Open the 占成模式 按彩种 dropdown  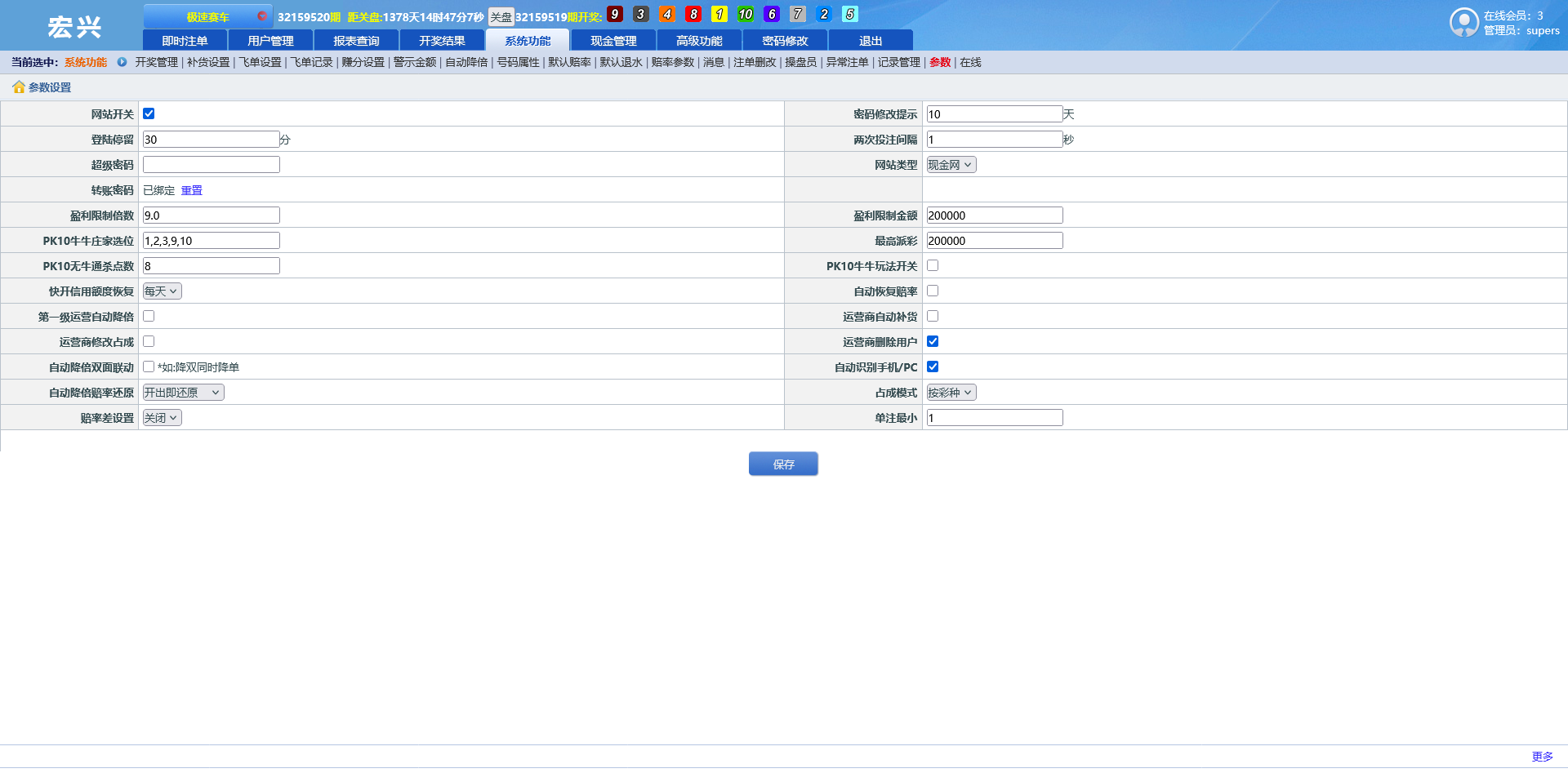951,393
